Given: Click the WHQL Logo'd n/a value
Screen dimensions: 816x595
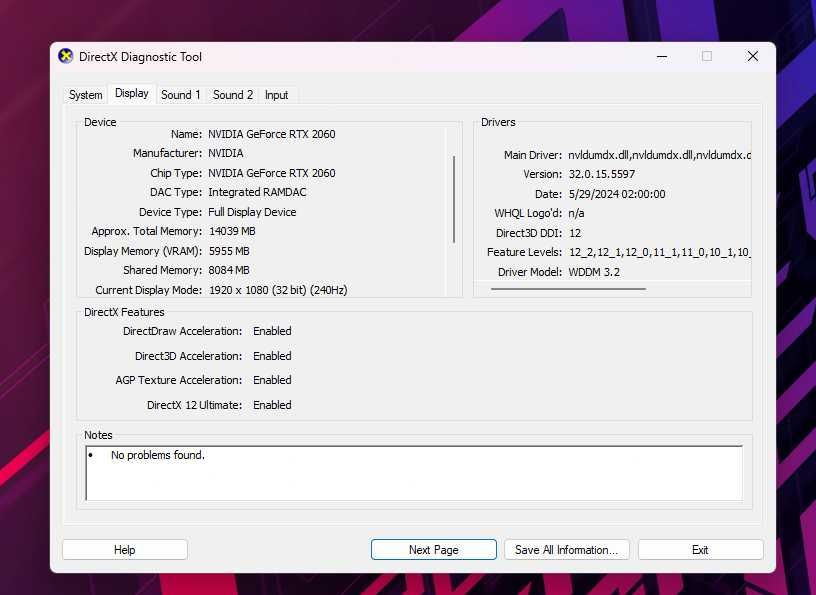Looking at the screenshot, I should [576, 213].
